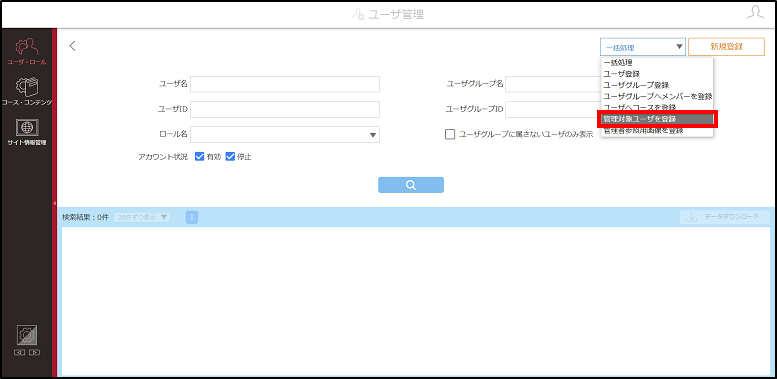Image resolution: width=777 pixels, height=379 pixels.
Task: Open the コース・コンテンツ sidebar section
Action: pyautogui.click(x=27, y=92)
